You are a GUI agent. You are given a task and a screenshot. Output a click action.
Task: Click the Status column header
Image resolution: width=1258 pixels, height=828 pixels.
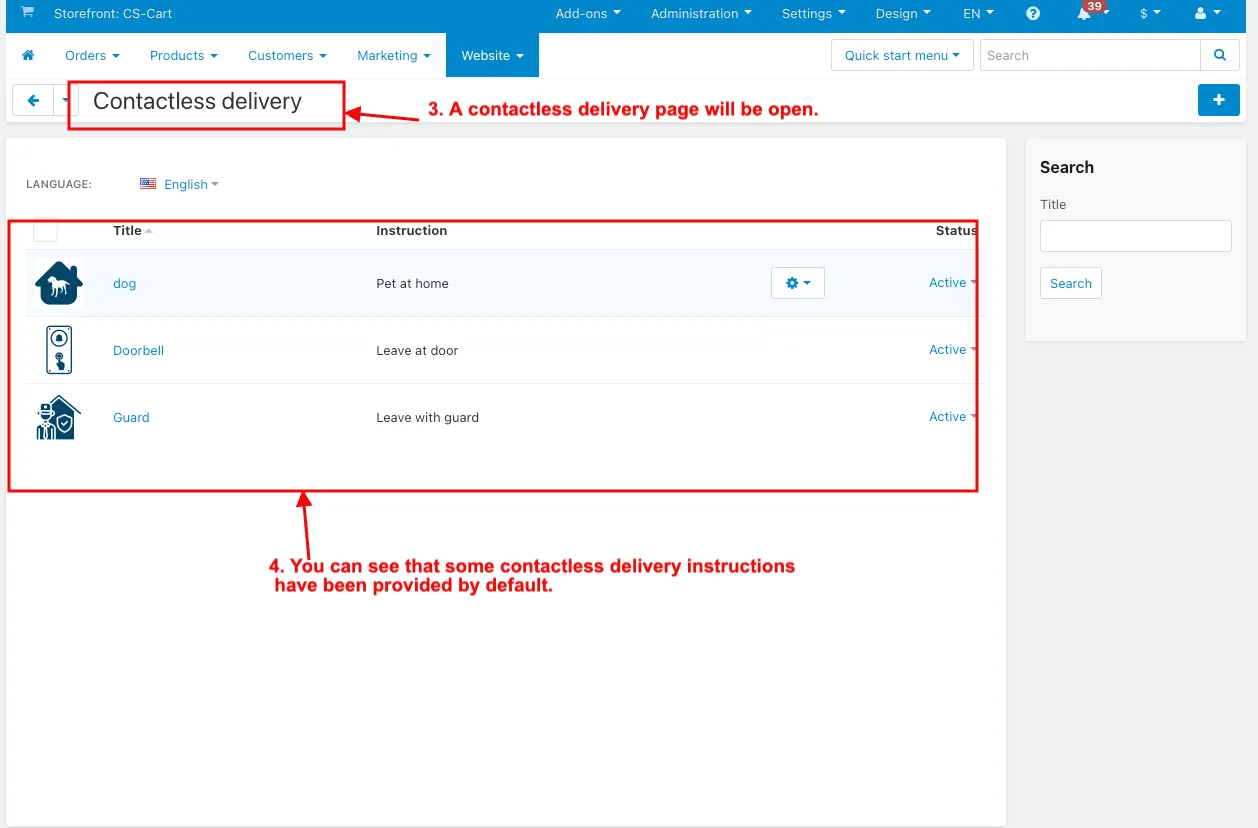pos(956,230)
